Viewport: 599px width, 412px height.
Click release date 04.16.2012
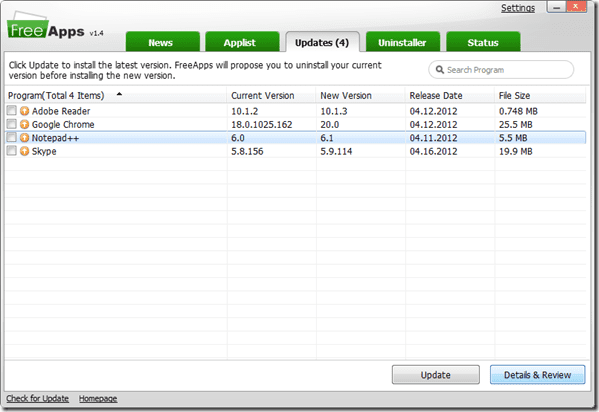coord(433,151)
